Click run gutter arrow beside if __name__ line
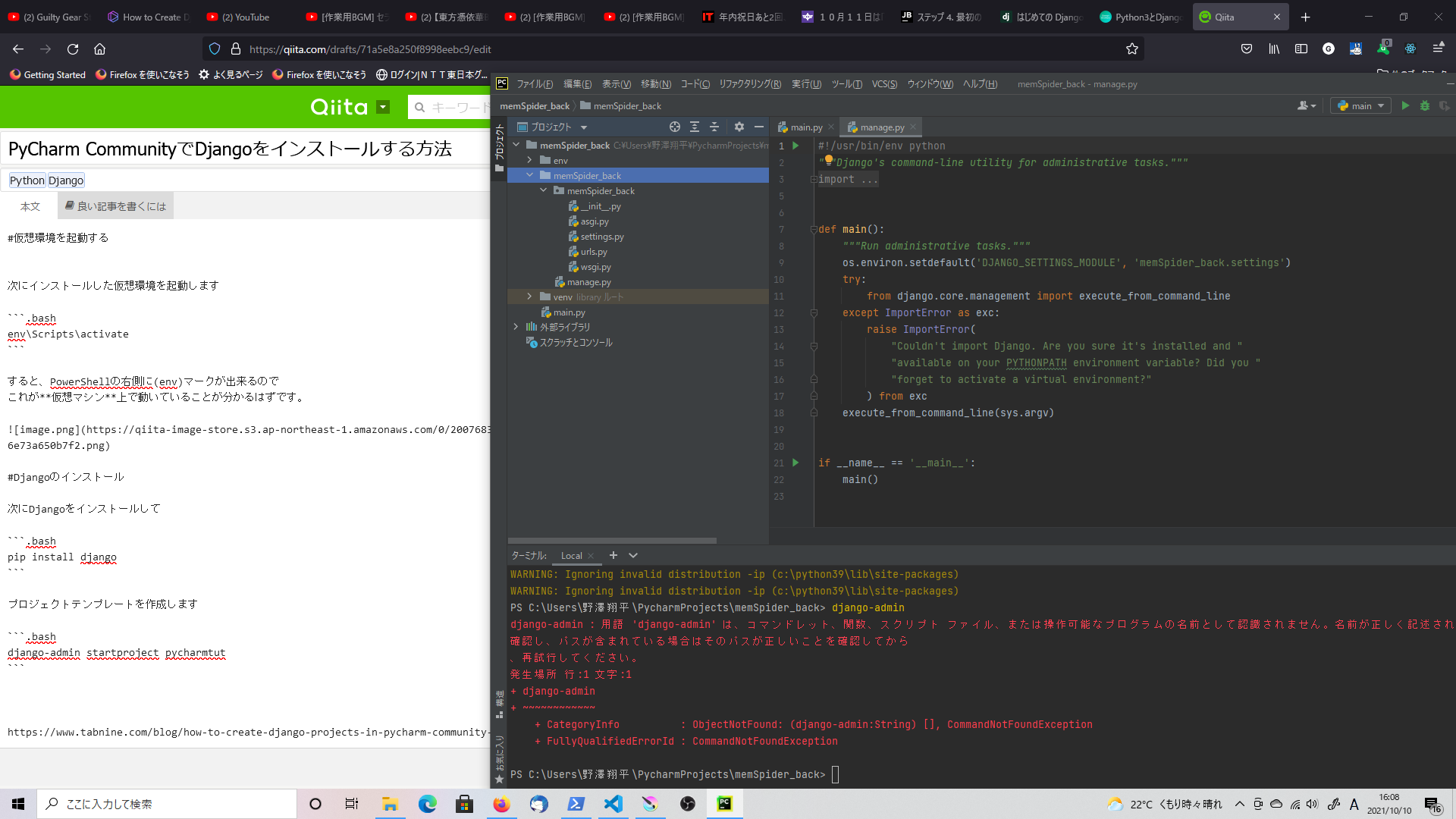The image size is (1456, 819). click(795, 463)
